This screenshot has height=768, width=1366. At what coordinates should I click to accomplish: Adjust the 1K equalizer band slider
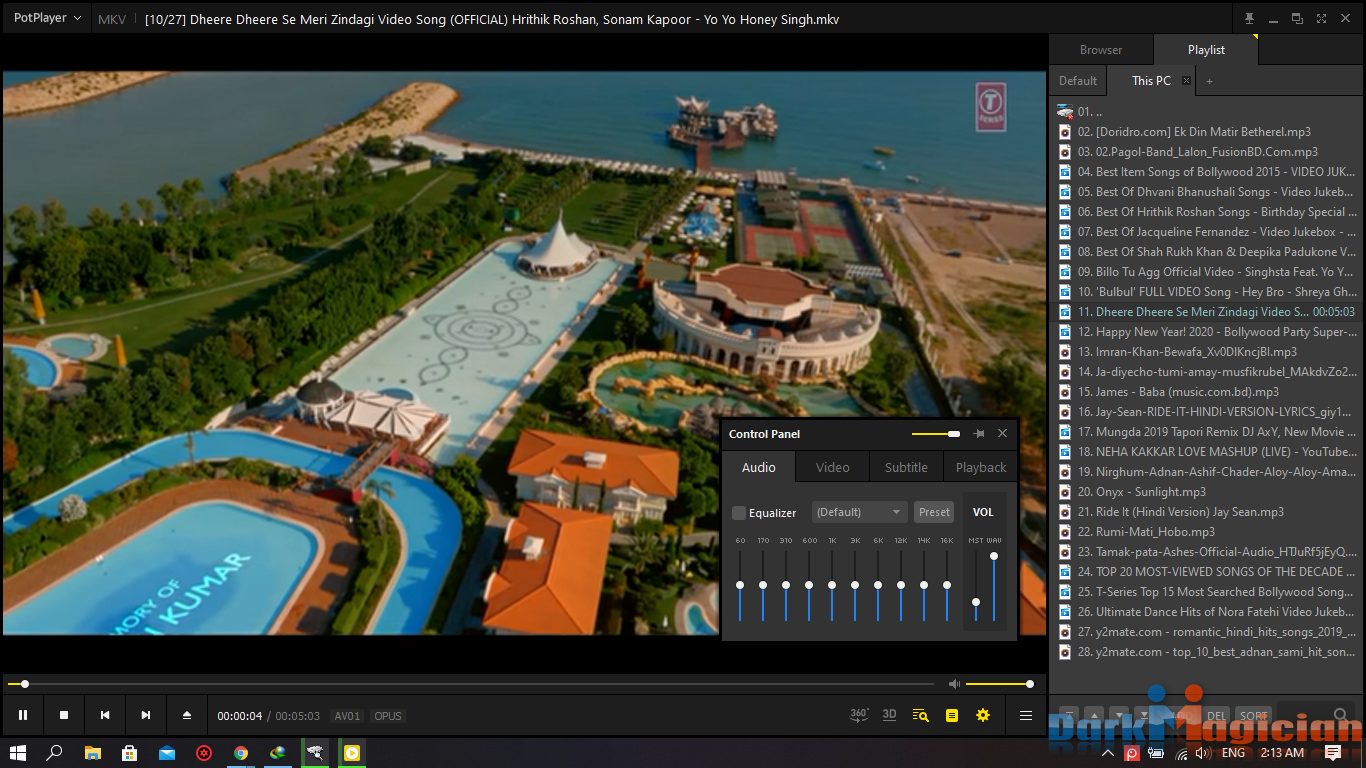point(832,585)
